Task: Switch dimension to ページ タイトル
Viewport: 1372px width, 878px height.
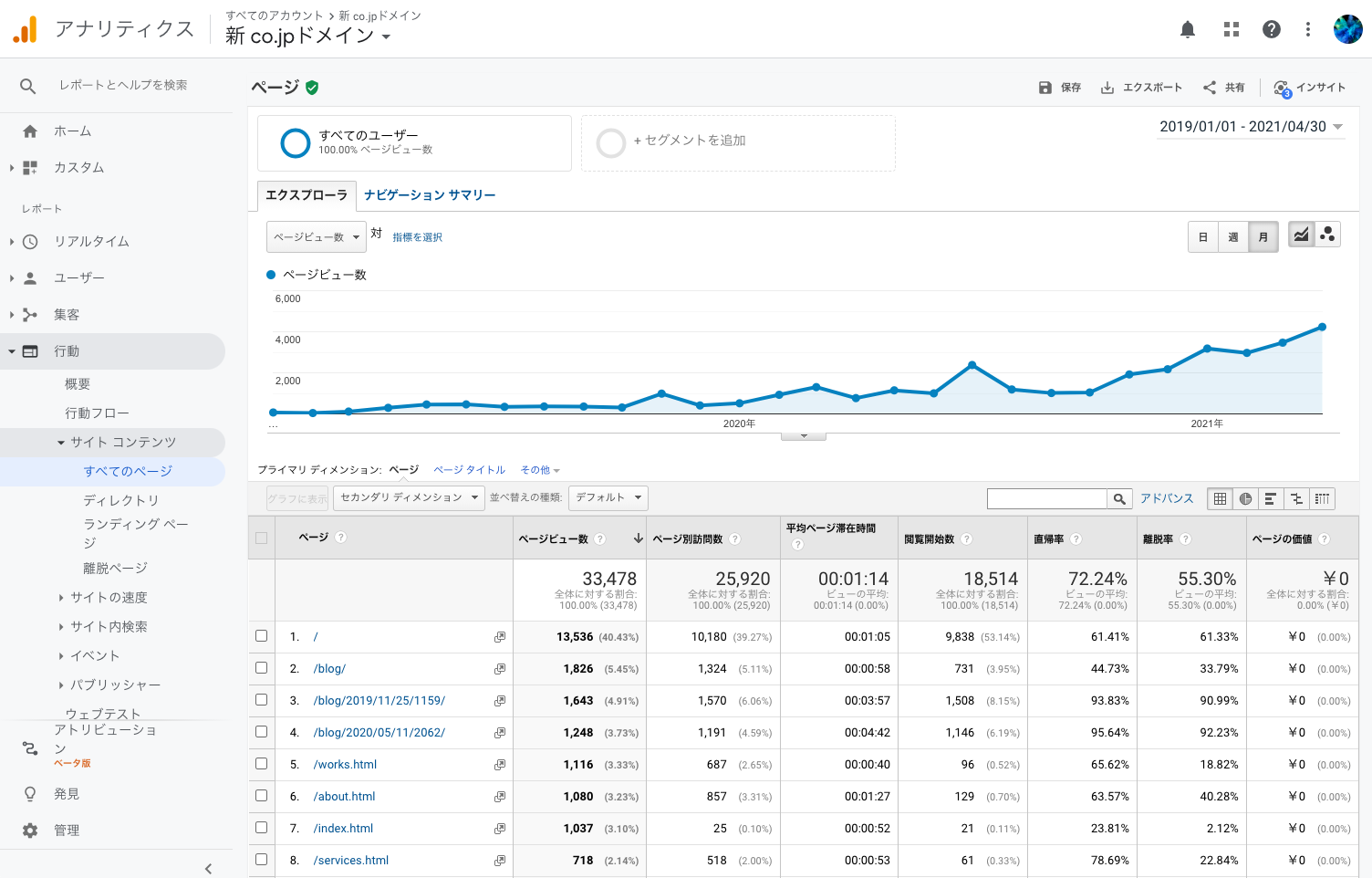Action: [x=469, y=470]
